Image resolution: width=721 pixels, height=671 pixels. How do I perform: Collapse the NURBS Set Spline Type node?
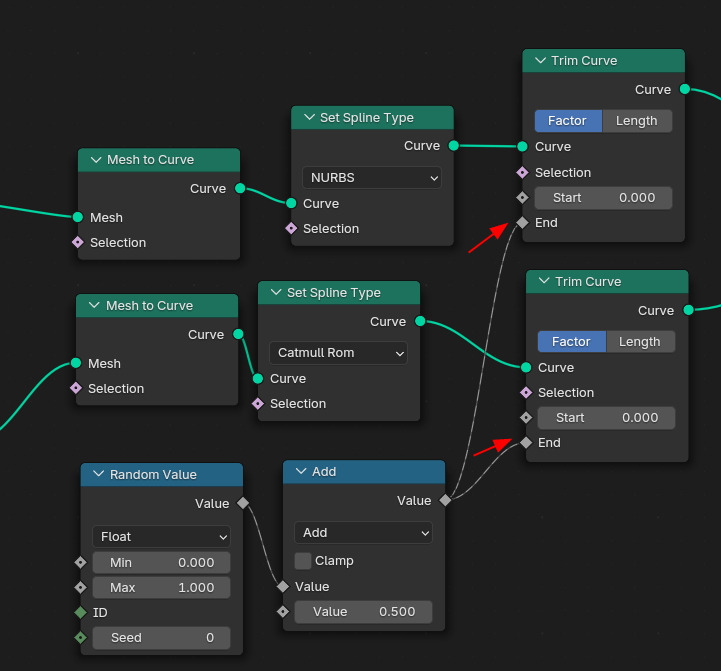pos(309,118)
